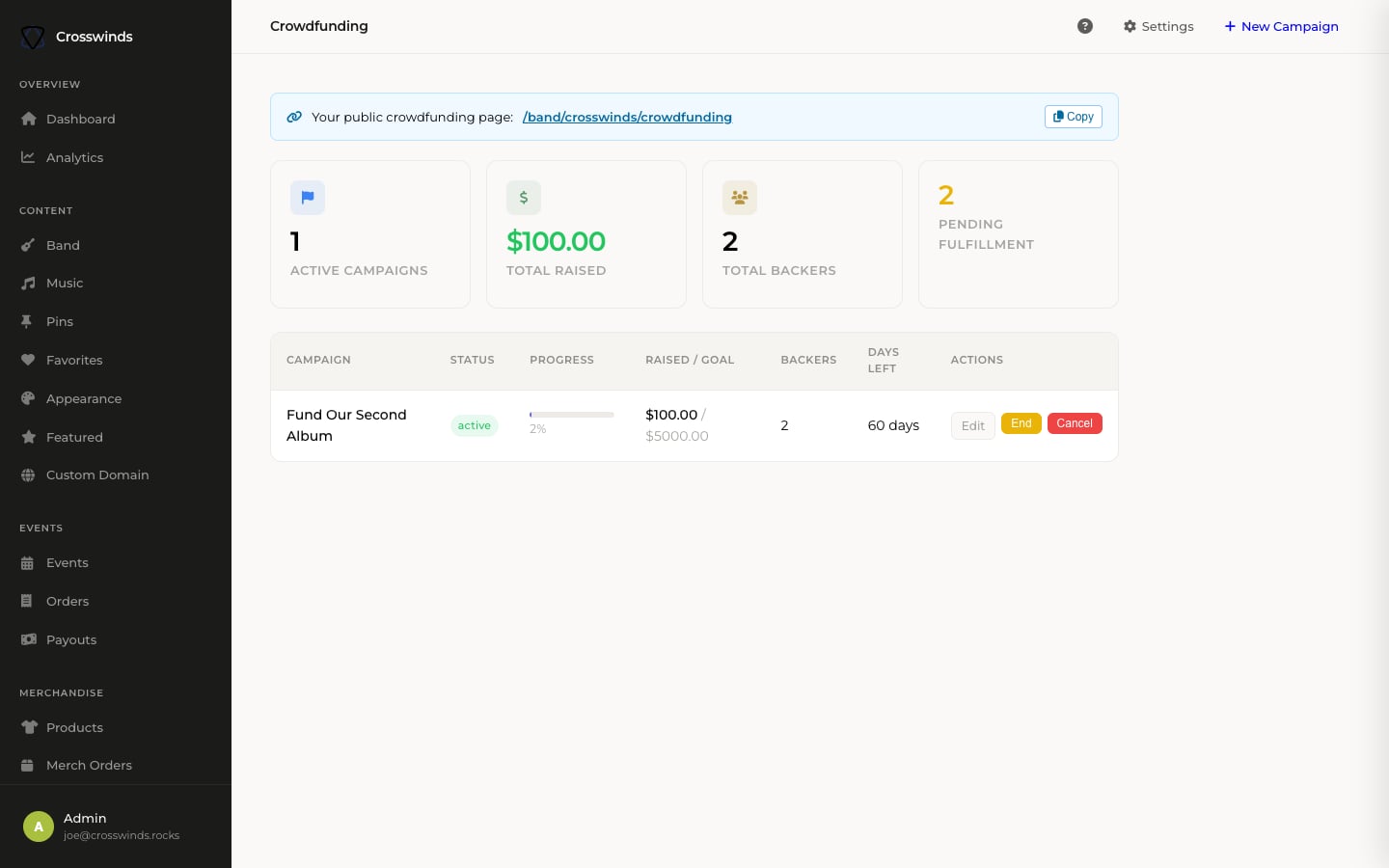Click the Music note icon
1389x868 pixels.
click(28, 284)
